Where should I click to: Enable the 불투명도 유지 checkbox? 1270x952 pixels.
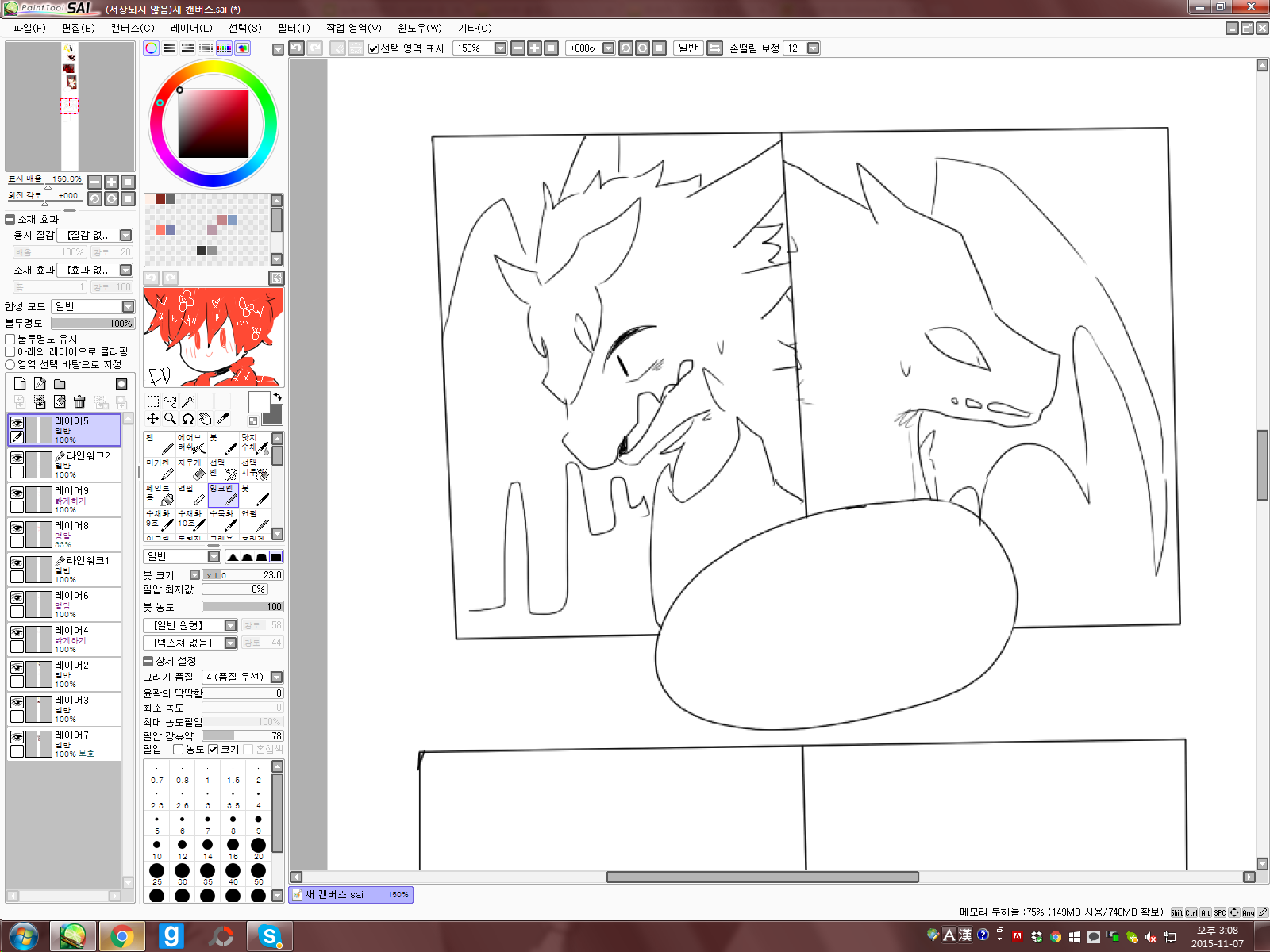pos(10,339)
